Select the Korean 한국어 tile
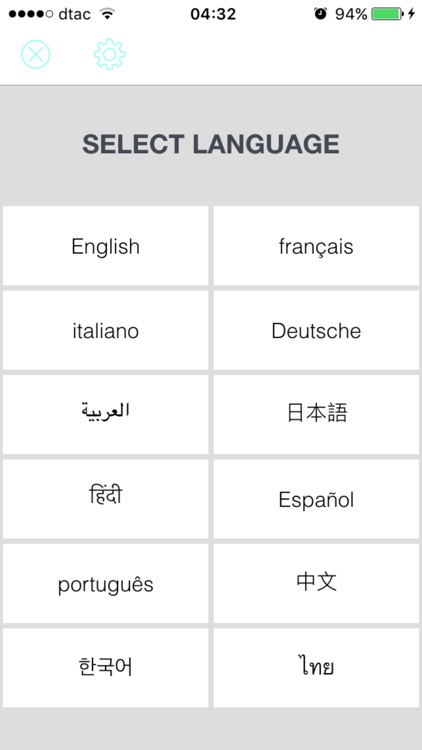Screen dimensions: 422x750 (106, 668)
